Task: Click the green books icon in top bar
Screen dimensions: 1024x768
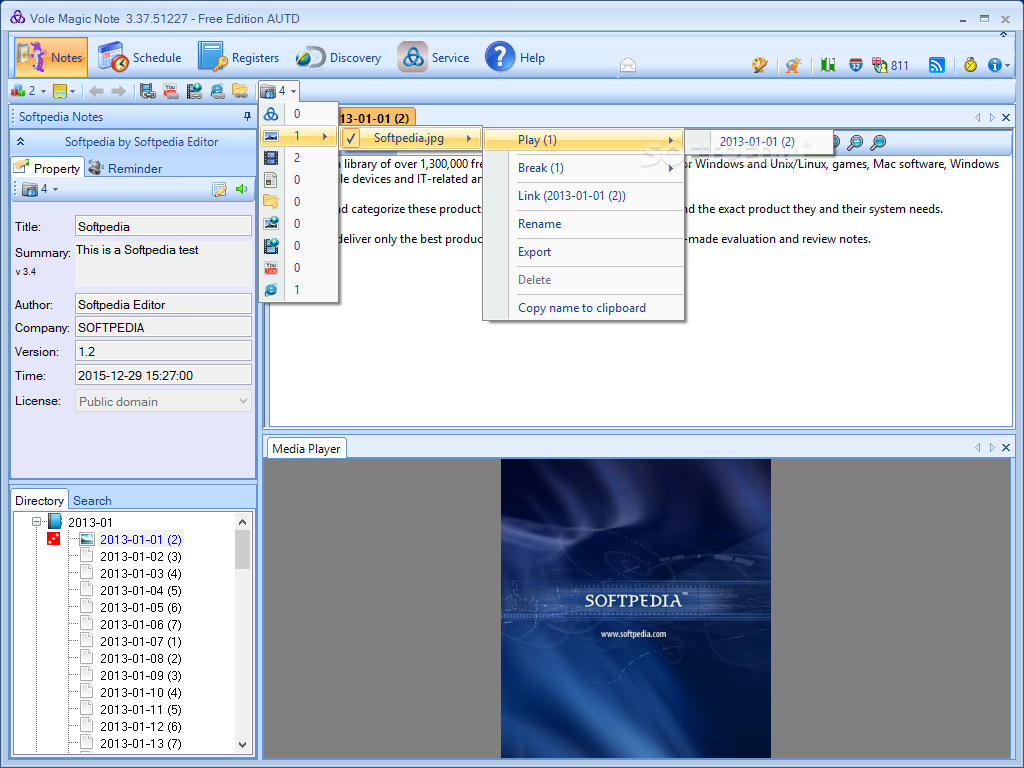Action: click(x=828, y=65)
